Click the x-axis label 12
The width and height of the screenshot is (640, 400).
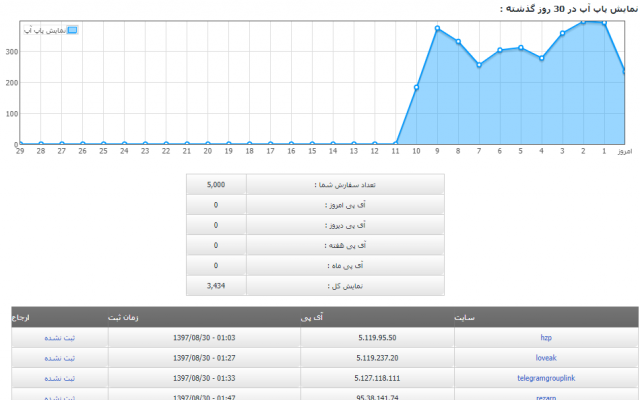pos(375,151)
